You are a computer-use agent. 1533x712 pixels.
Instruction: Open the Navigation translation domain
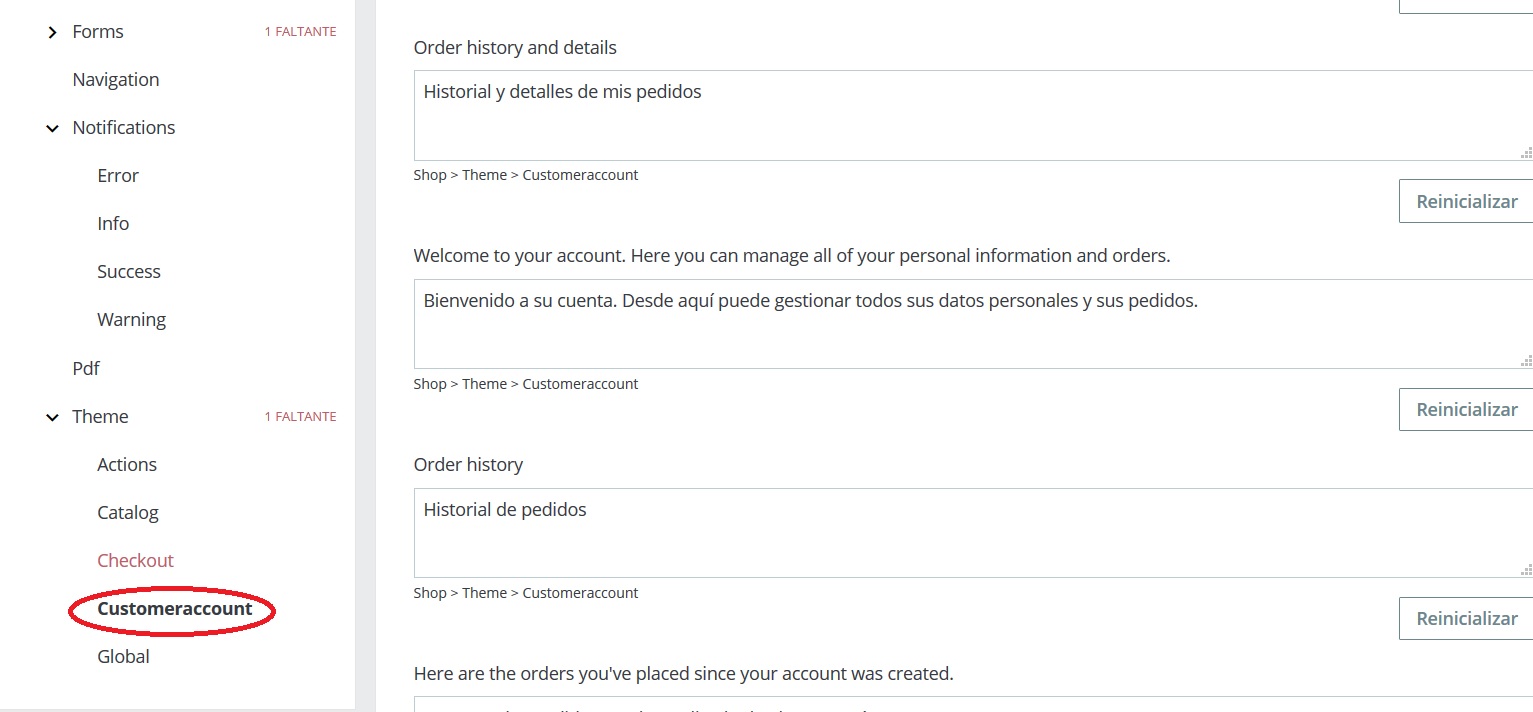(116, 80)
